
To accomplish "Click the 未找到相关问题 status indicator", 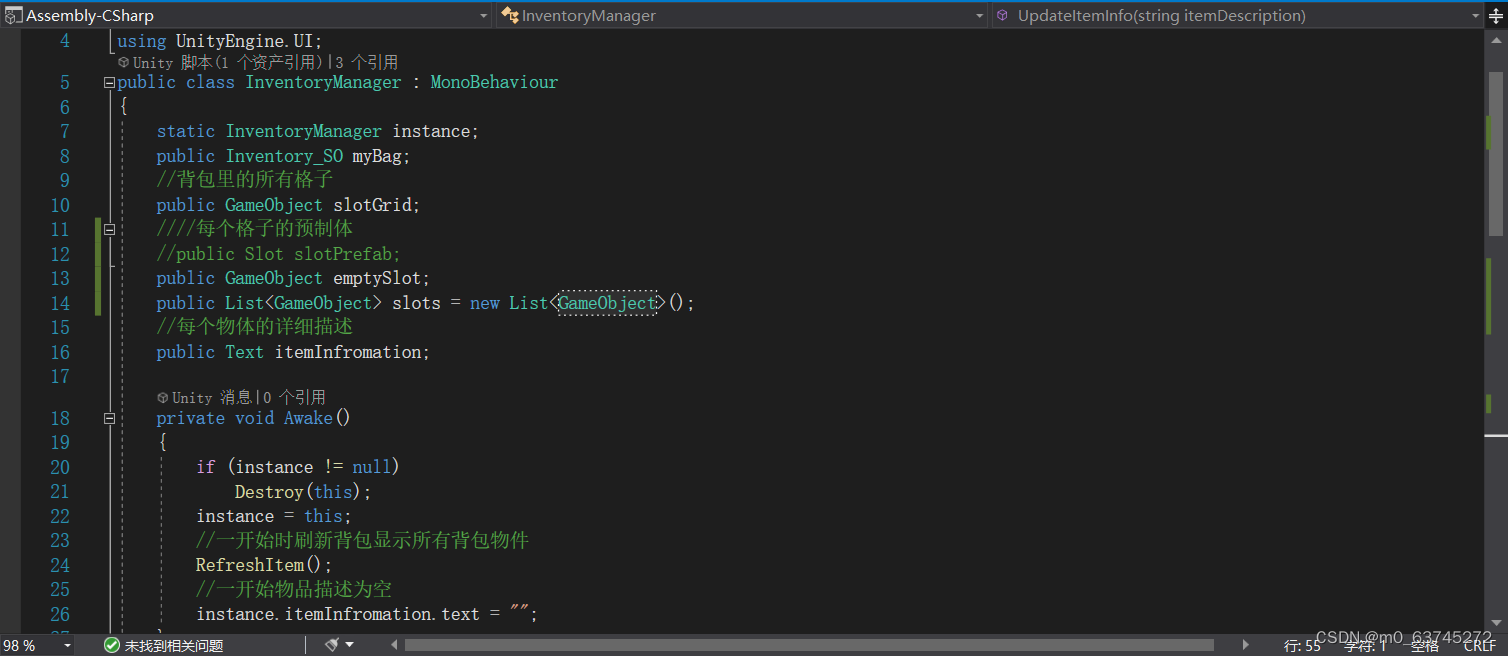I will [x=164, y=646].
